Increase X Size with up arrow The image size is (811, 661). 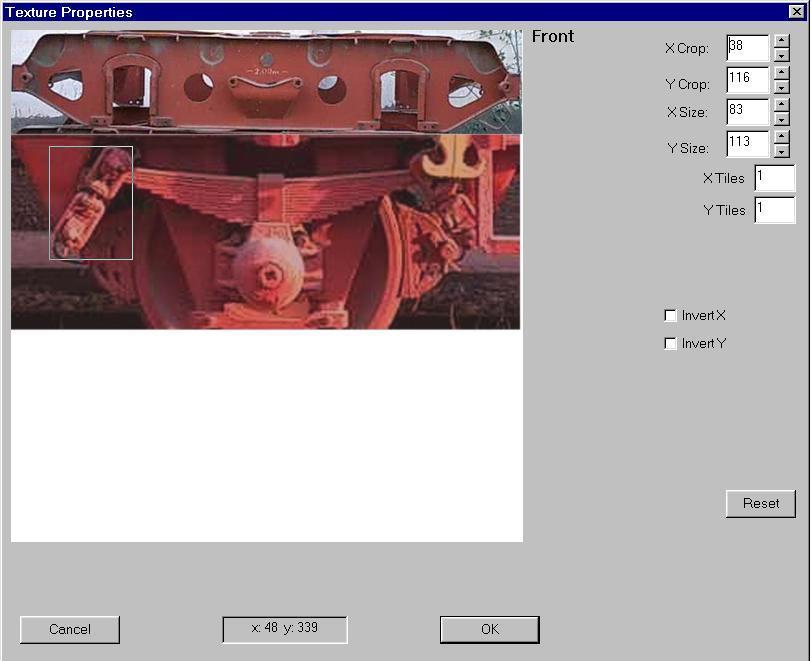click(x=782, y=104)
